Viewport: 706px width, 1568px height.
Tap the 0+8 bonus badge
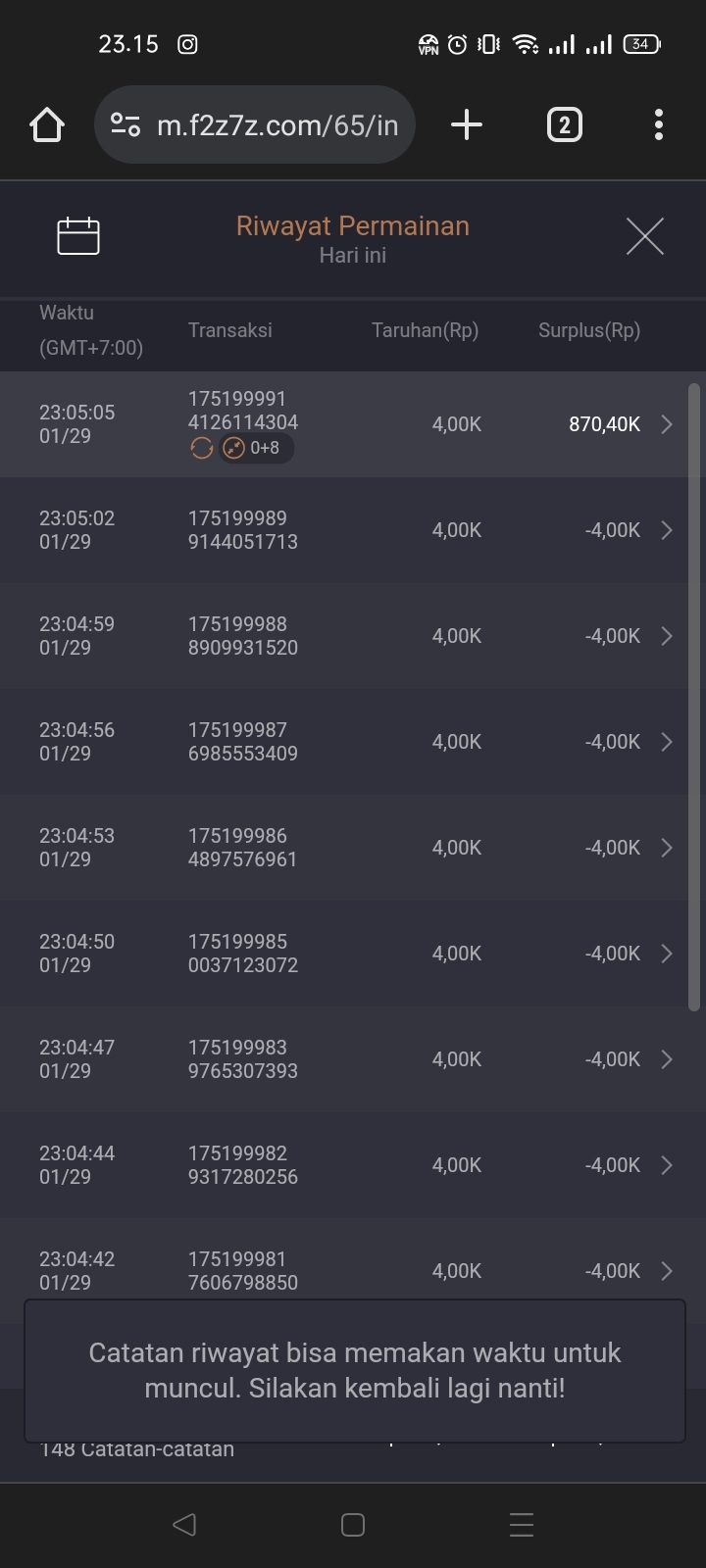coord(256,449)
